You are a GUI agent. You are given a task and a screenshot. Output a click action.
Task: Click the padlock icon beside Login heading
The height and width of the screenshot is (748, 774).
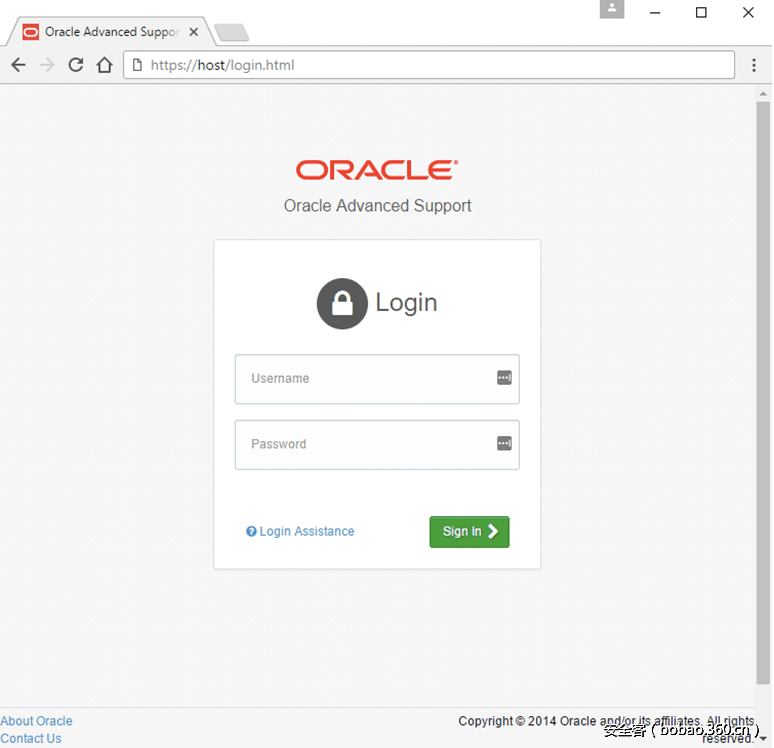[x=342, y=303]
